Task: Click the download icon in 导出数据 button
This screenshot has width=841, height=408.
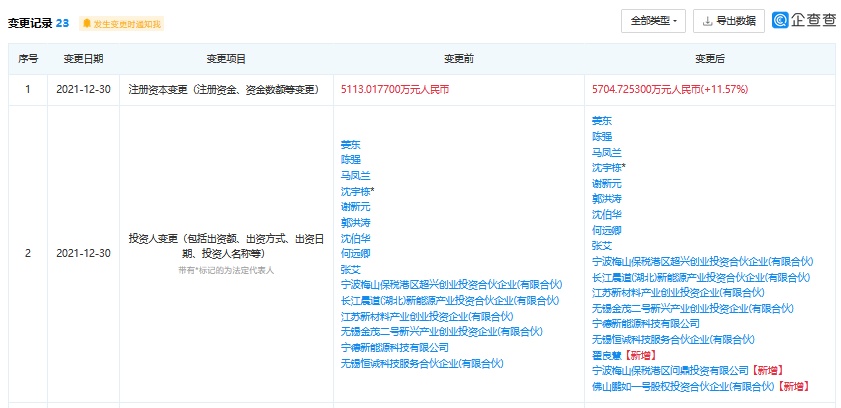Action: 707,21
